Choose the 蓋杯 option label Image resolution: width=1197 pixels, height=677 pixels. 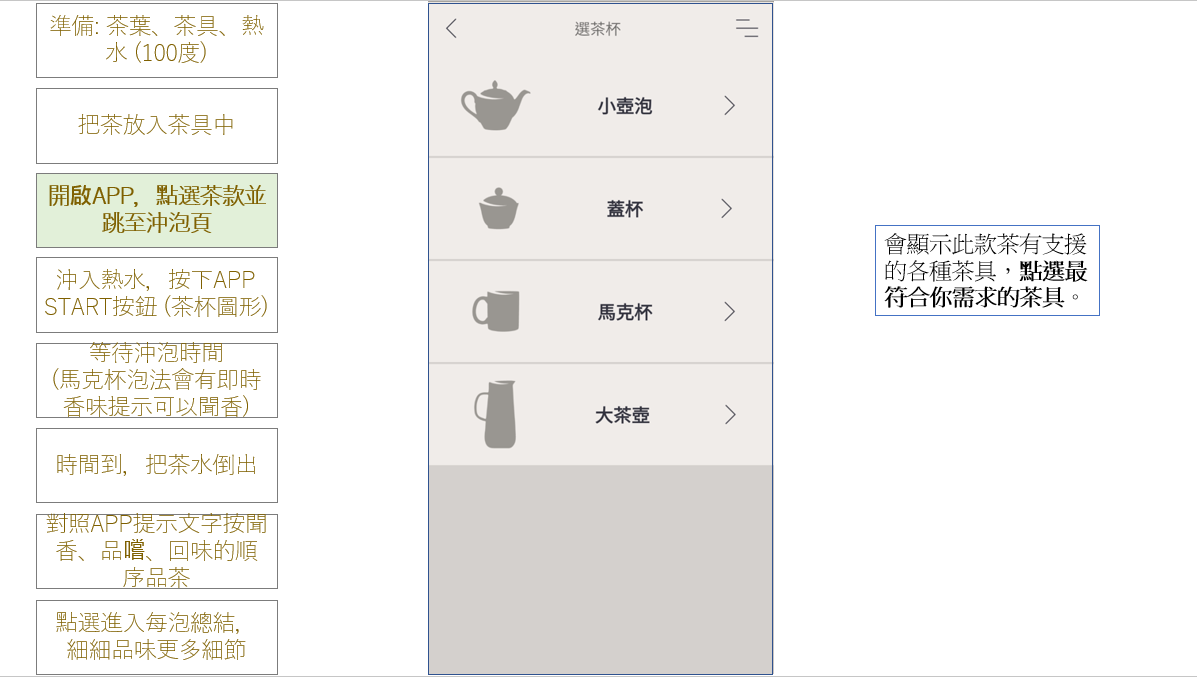pyautogui.click(x=625, y=209)
